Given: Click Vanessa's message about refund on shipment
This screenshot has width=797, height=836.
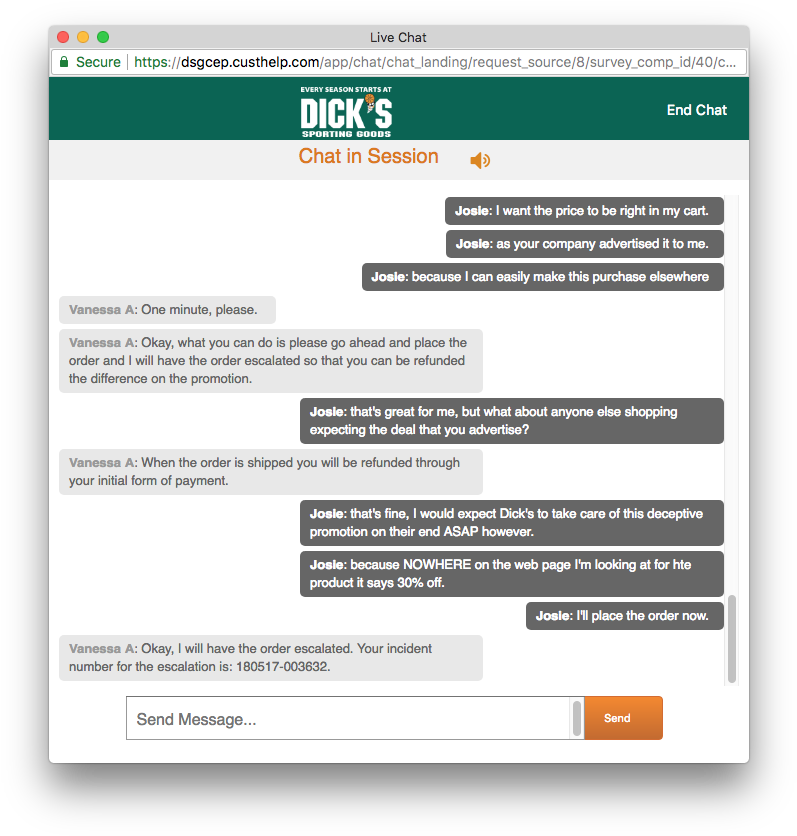Looking at the screenshot, I should 271,471.
